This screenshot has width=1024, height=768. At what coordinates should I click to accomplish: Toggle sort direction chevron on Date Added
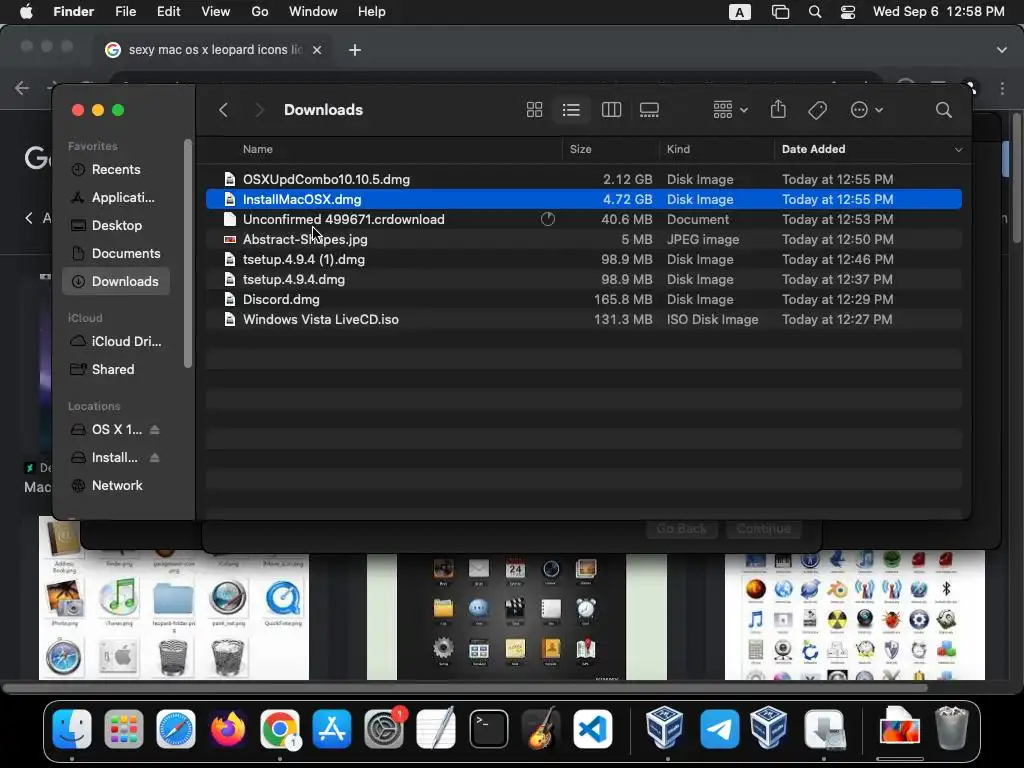point(958,150)
